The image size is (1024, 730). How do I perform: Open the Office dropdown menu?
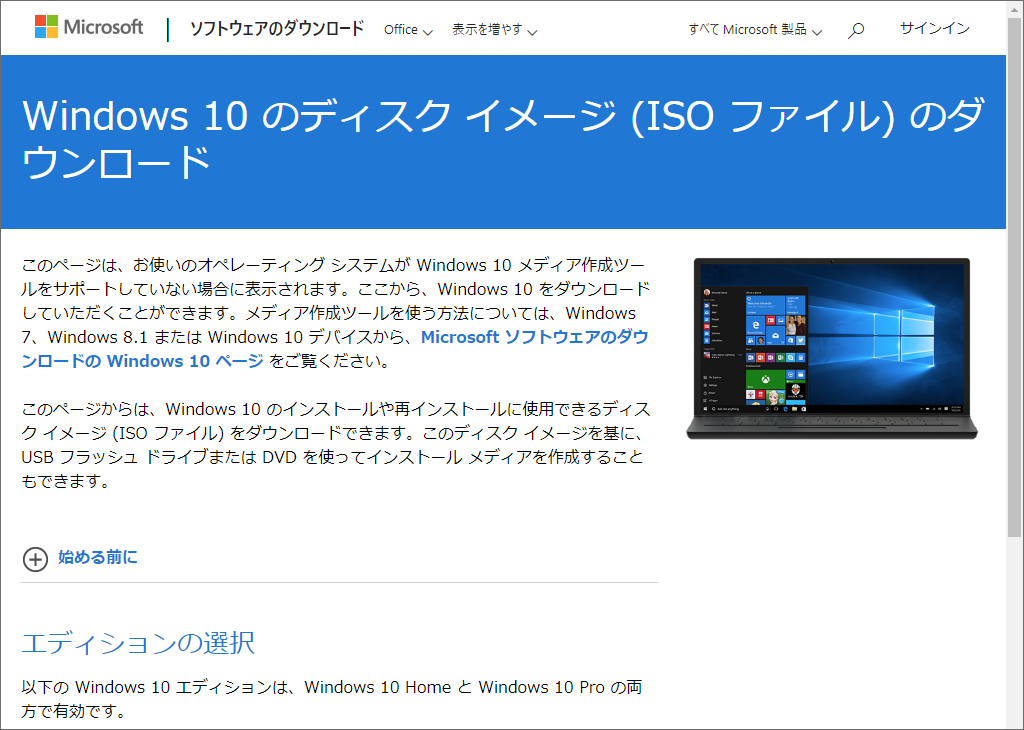(408, 30)
